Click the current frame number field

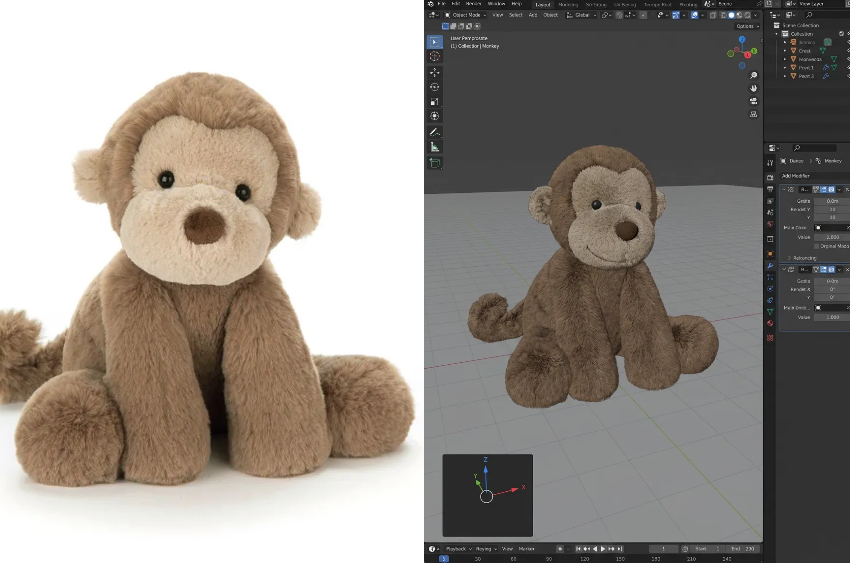(x=663, y=549)
